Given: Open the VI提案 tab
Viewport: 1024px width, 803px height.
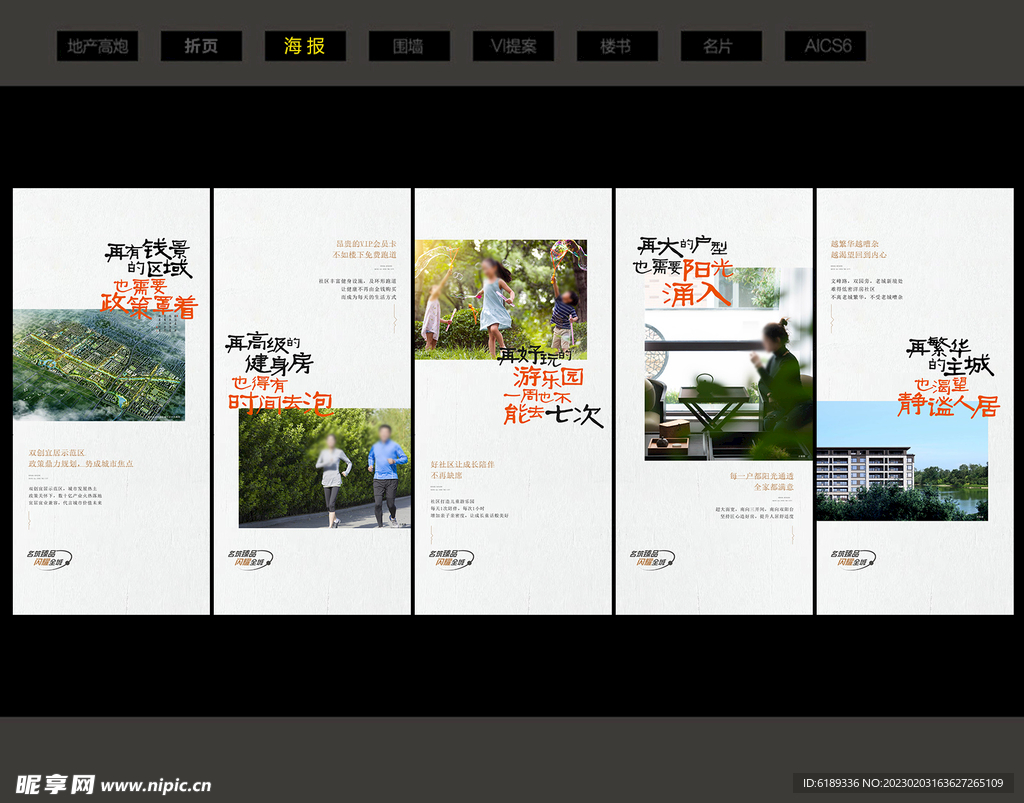Looking at the screenshot, I should 513,46.
